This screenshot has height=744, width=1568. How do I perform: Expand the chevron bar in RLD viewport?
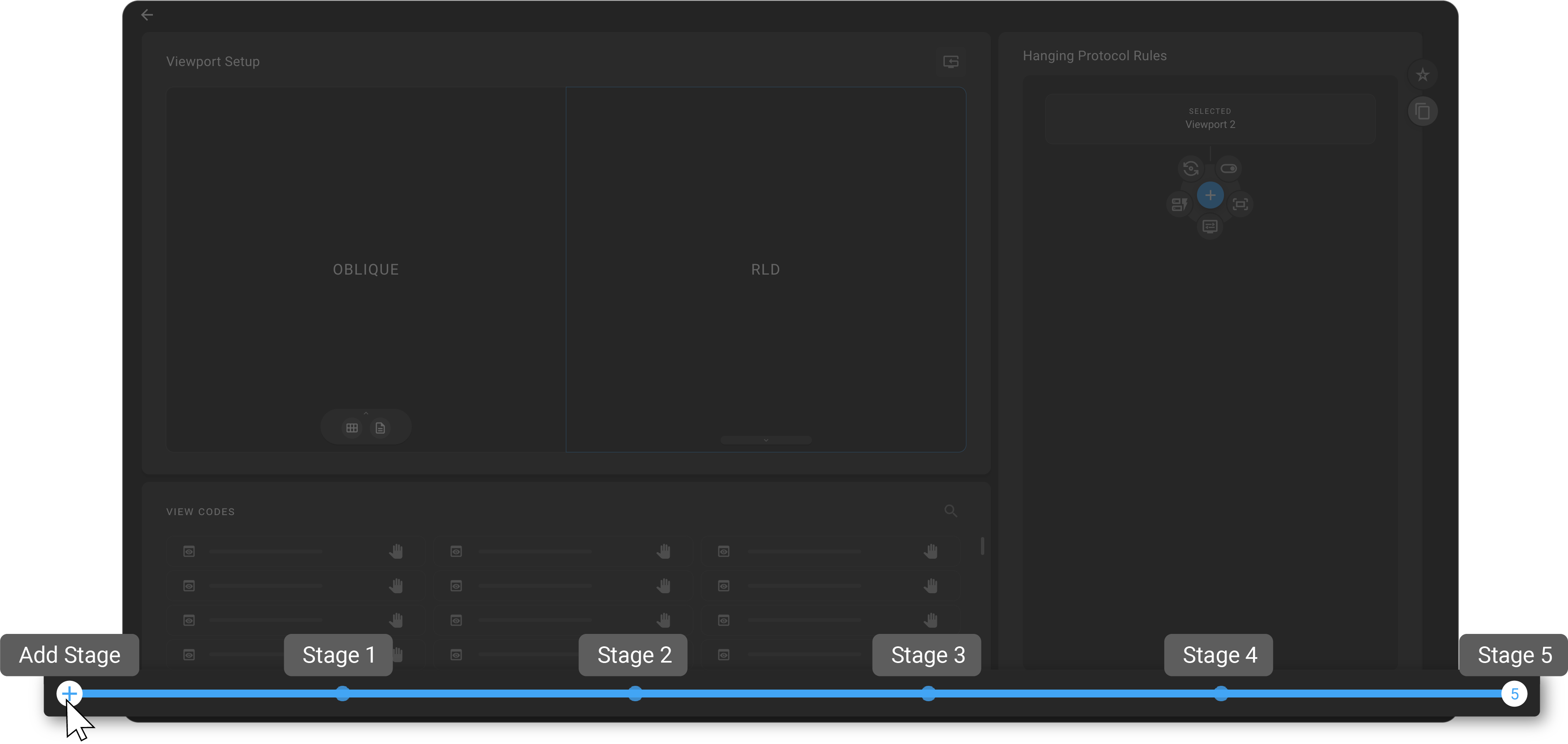(766, 440)
